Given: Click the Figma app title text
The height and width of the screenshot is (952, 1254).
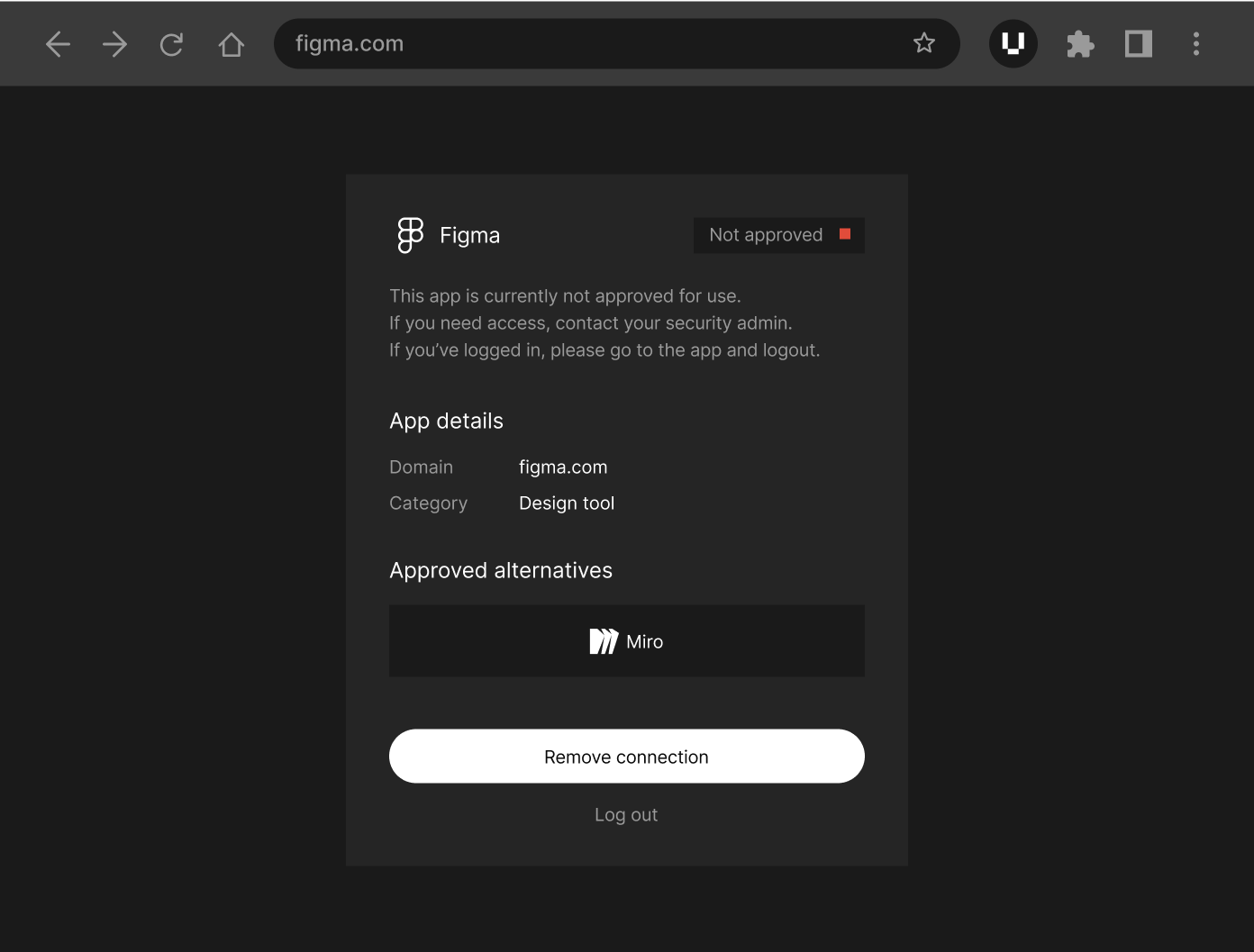Looking at the screenshot, I should [x=469, y=235].
